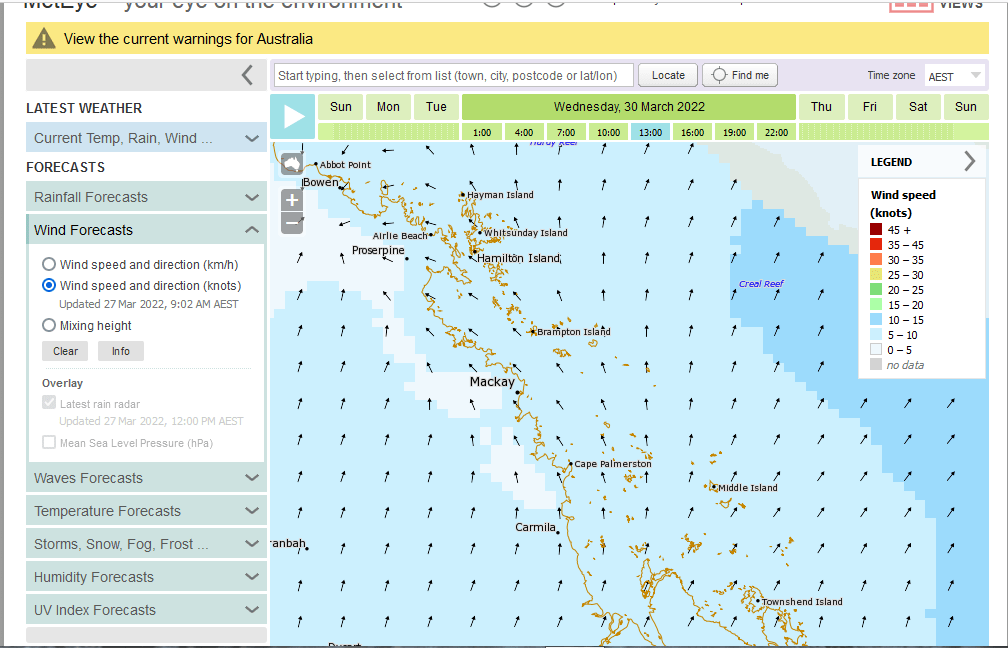1008x648 pixels.
Task: Click the warning triangle icon
Action: point(44,39)
